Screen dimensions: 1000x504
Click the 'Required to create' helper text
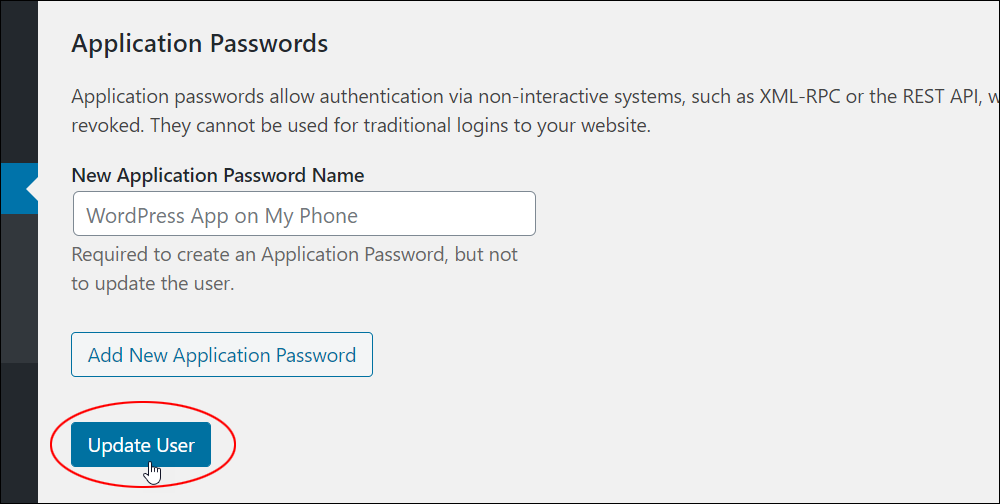tap(295, 255)
